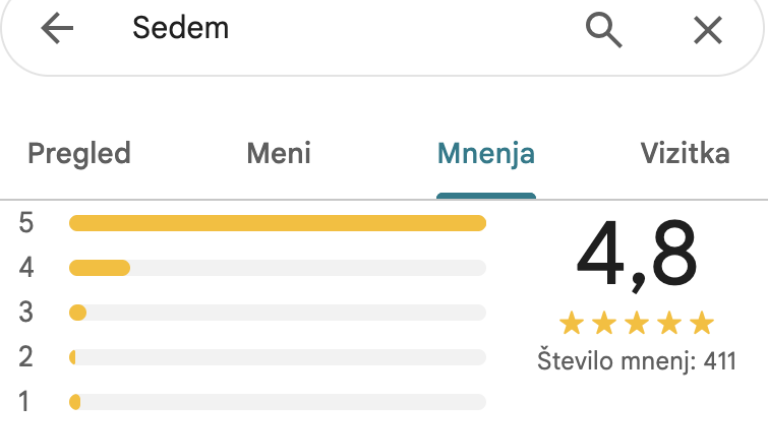
Task: Click the "5" label beside the top bar
Action: [x=26, y=223]
